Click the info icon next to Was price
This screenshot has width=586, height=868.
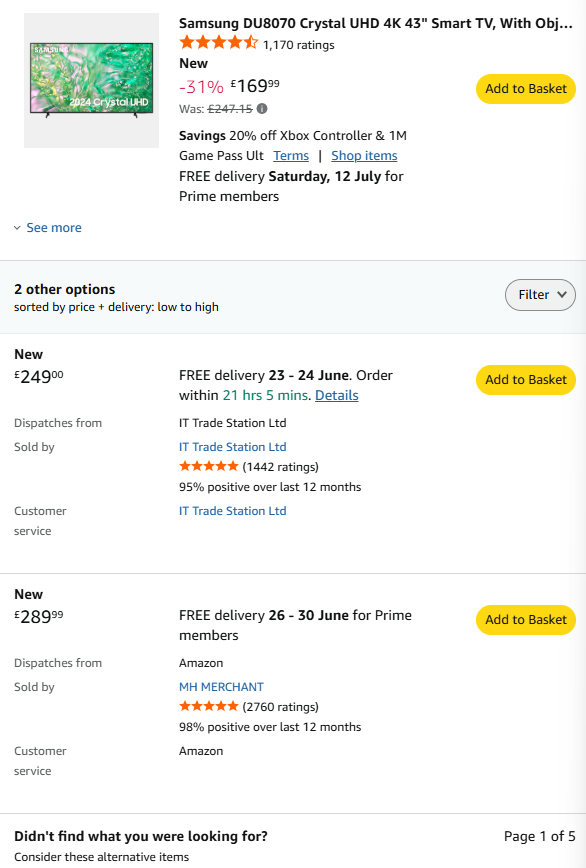coord(262,108)
